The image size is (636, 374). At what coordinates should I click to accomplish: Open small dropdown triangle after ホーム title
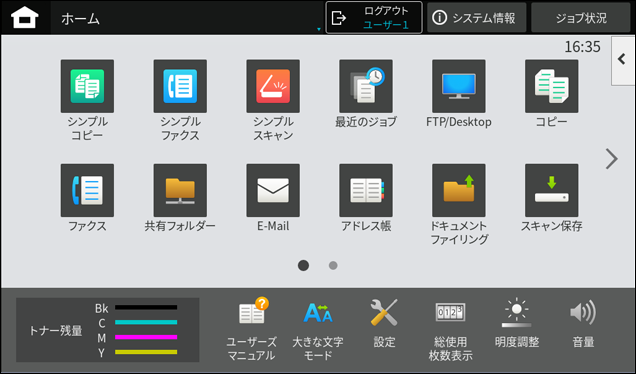(319, 29)
